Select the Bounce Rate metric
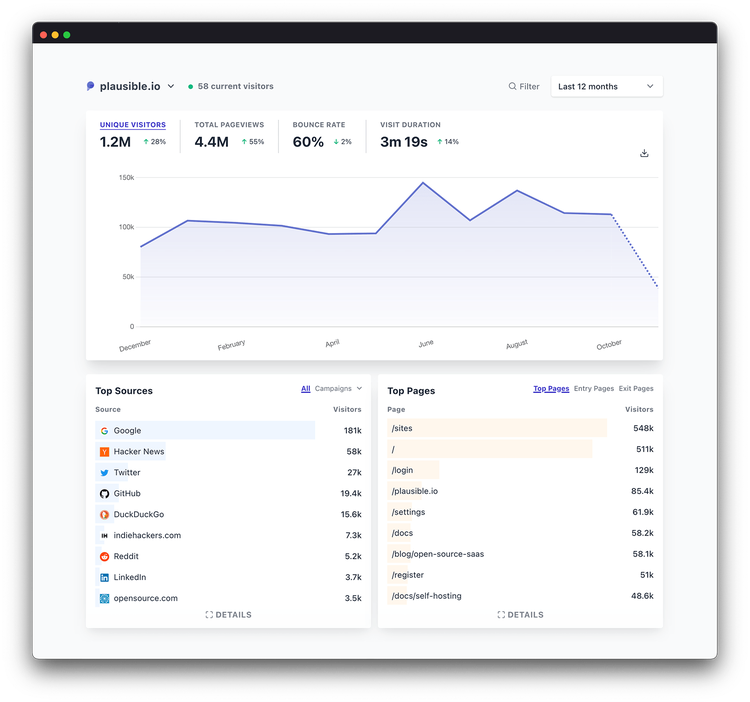Viewport: 750px width, 702px height. [x=319, y=125]
